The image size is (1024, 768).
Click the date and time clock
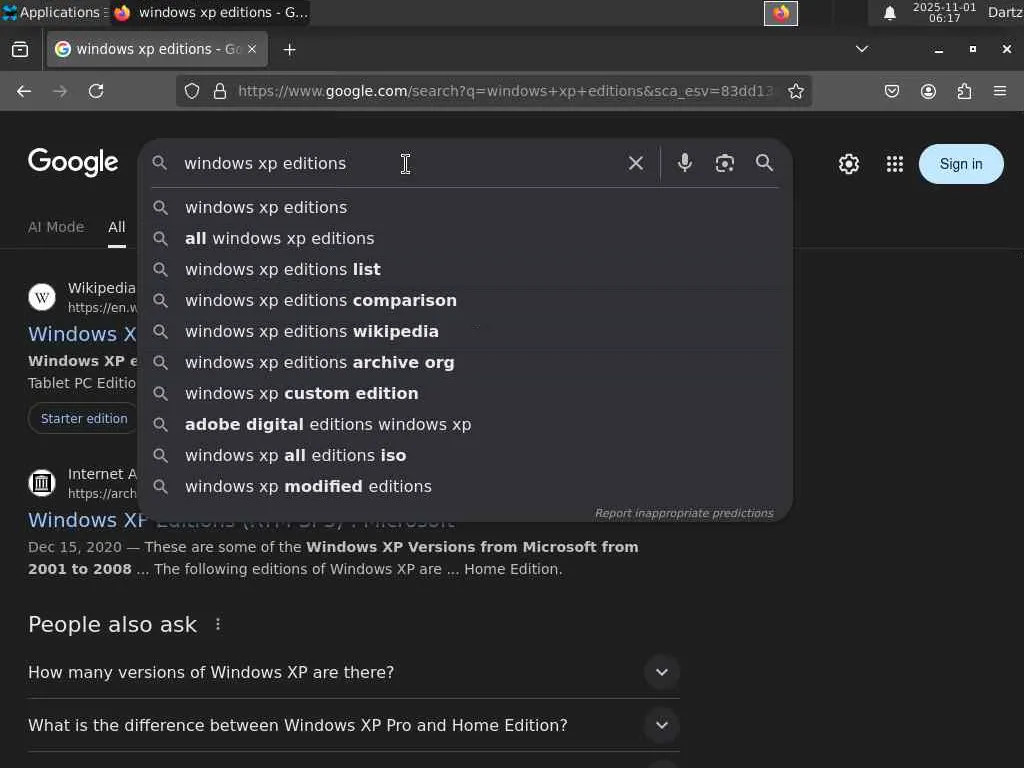click(x=944, y=12)
